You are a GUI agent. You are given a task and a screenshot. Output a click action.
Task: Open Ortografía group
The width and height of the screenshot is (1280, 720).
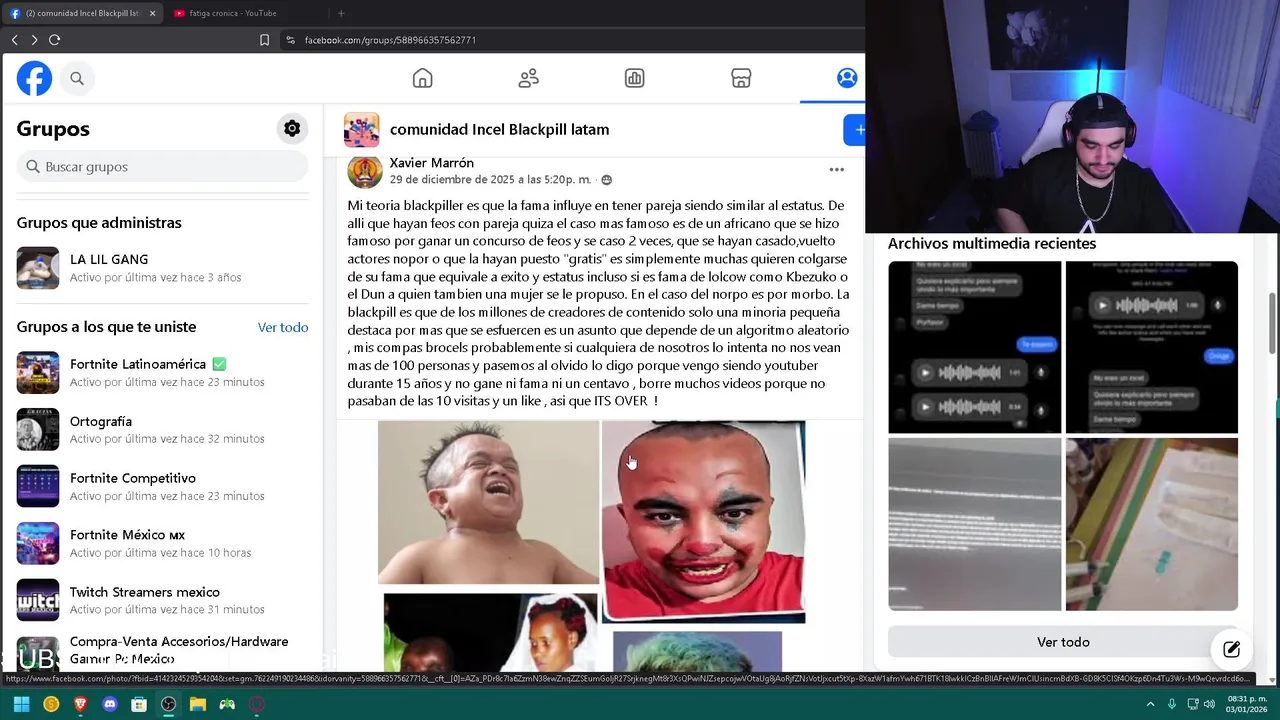pos(162,430)
